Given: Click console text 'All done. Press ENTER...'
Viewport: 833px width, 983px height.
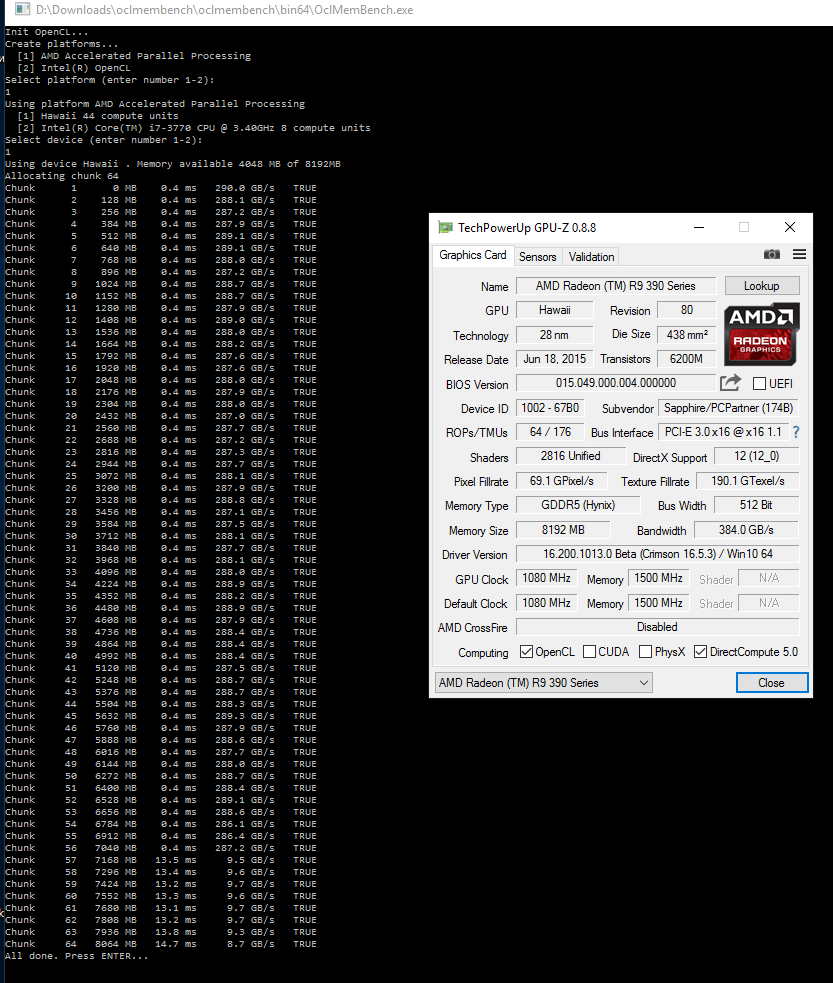Looking at the screenshot, I should [x=76, y=956].
